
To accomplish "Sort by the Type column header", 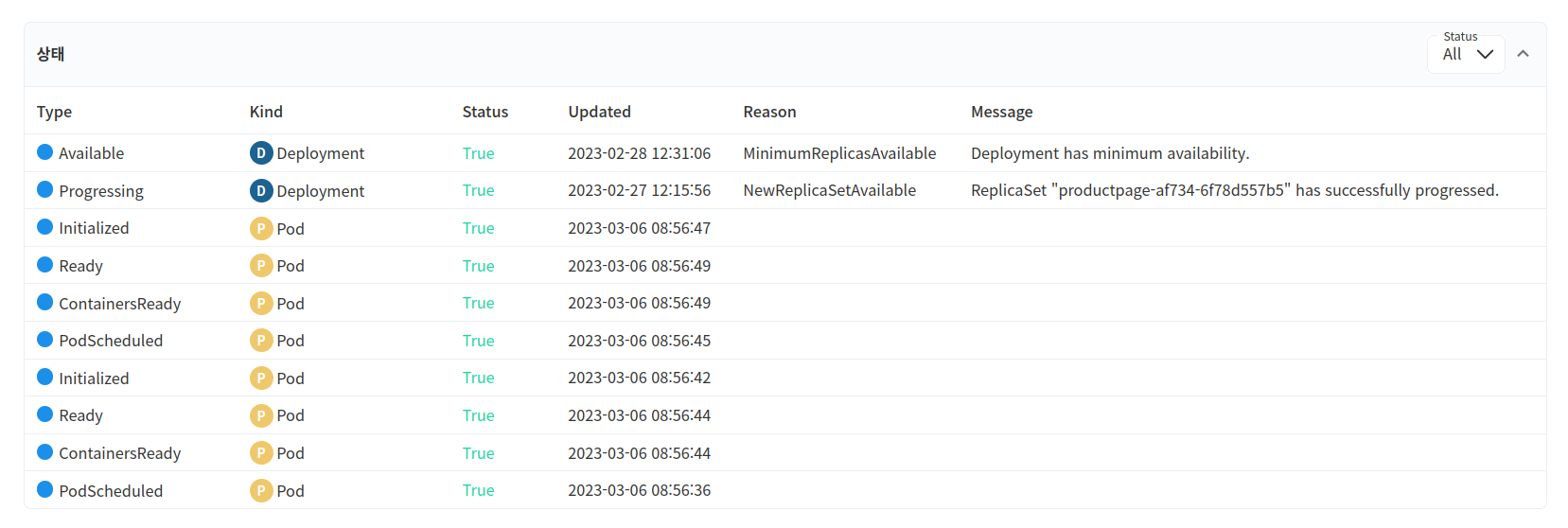I will click(54, 112).
